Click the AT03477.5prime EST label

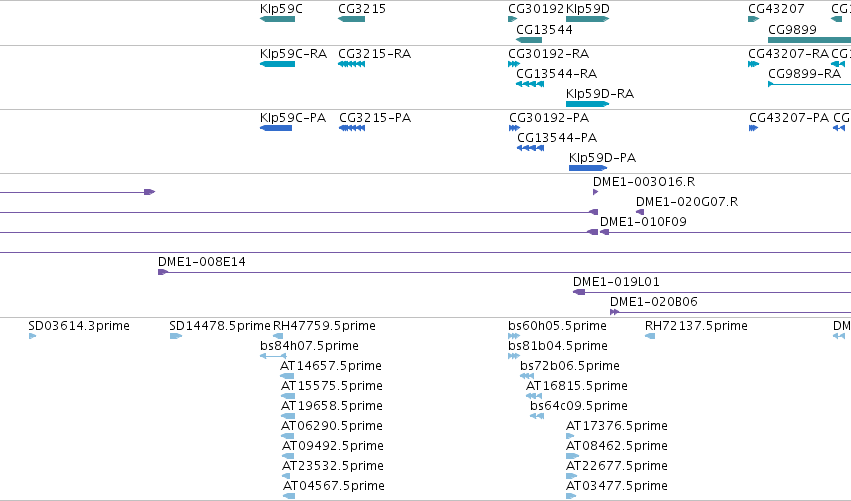(617, 486)
